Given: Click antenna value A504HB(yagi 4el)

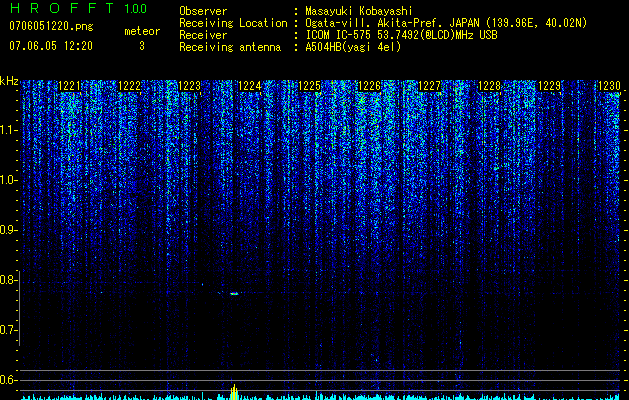Looking at the screenshot, I should pos(353,47).
